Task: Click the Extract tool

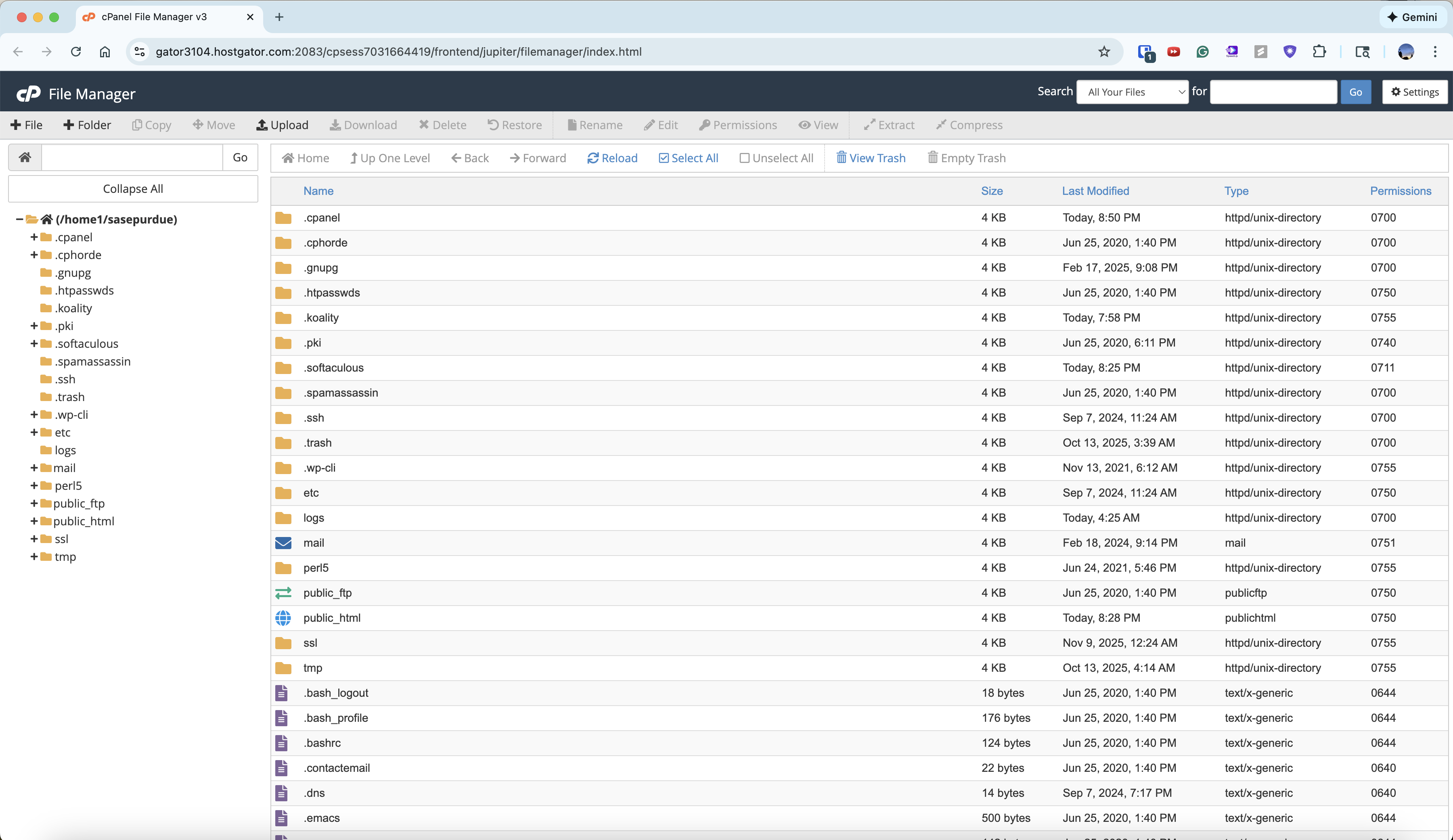Action: tap(888, 125)
